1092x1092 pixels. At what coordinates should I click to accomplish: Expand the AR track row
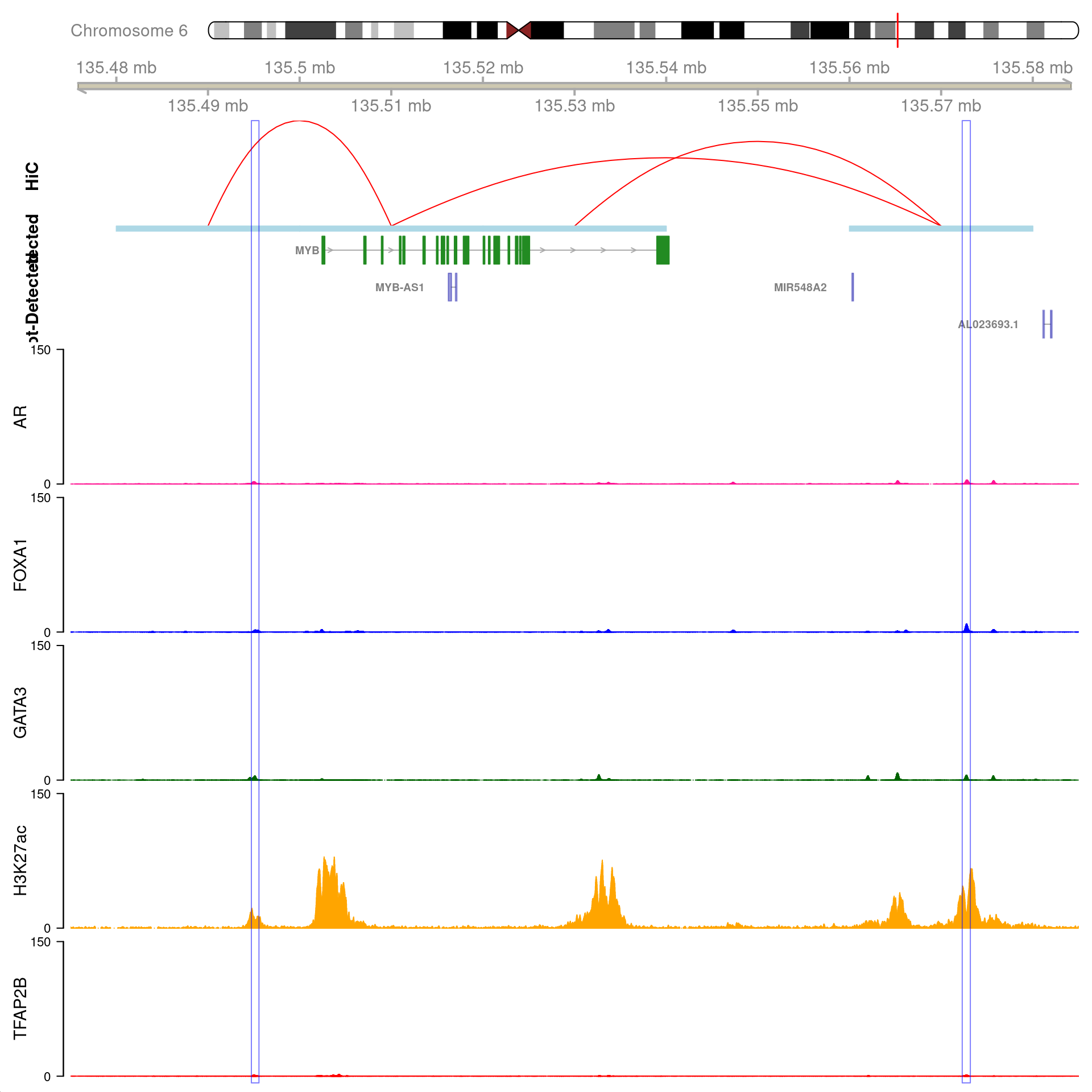tap(20, 415)
